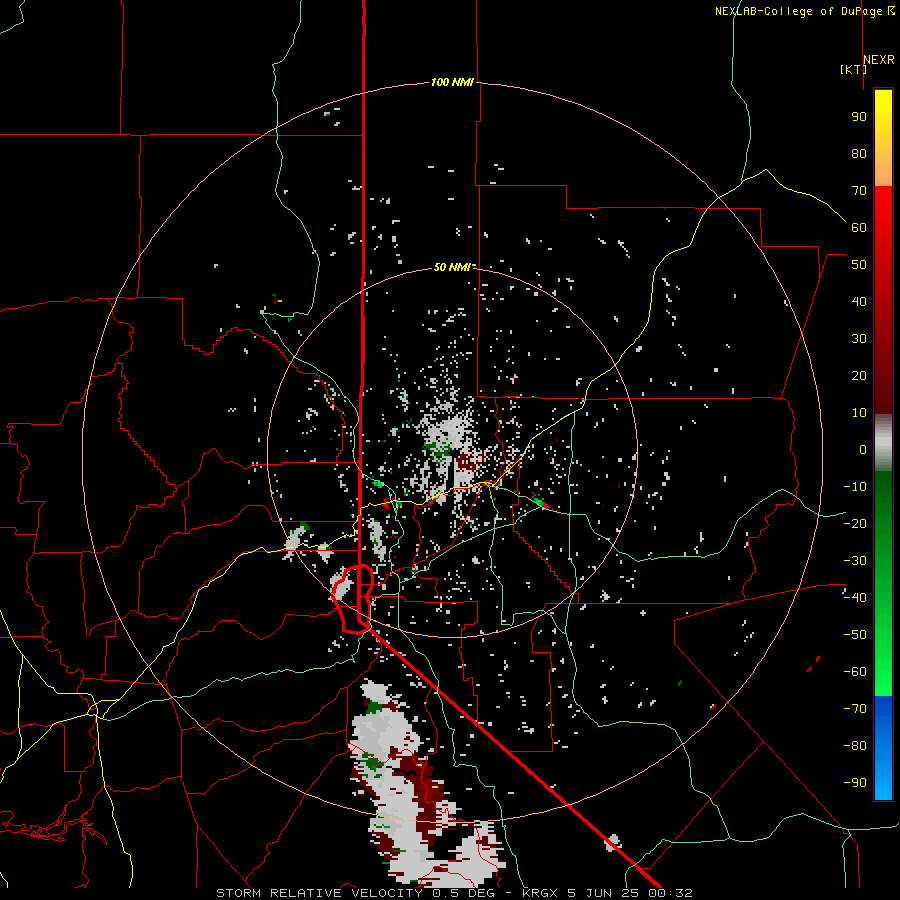Viewport: 900px width, 900px height.
Task: Click the 40 value on the velocity scale
Action: point(859,301)
